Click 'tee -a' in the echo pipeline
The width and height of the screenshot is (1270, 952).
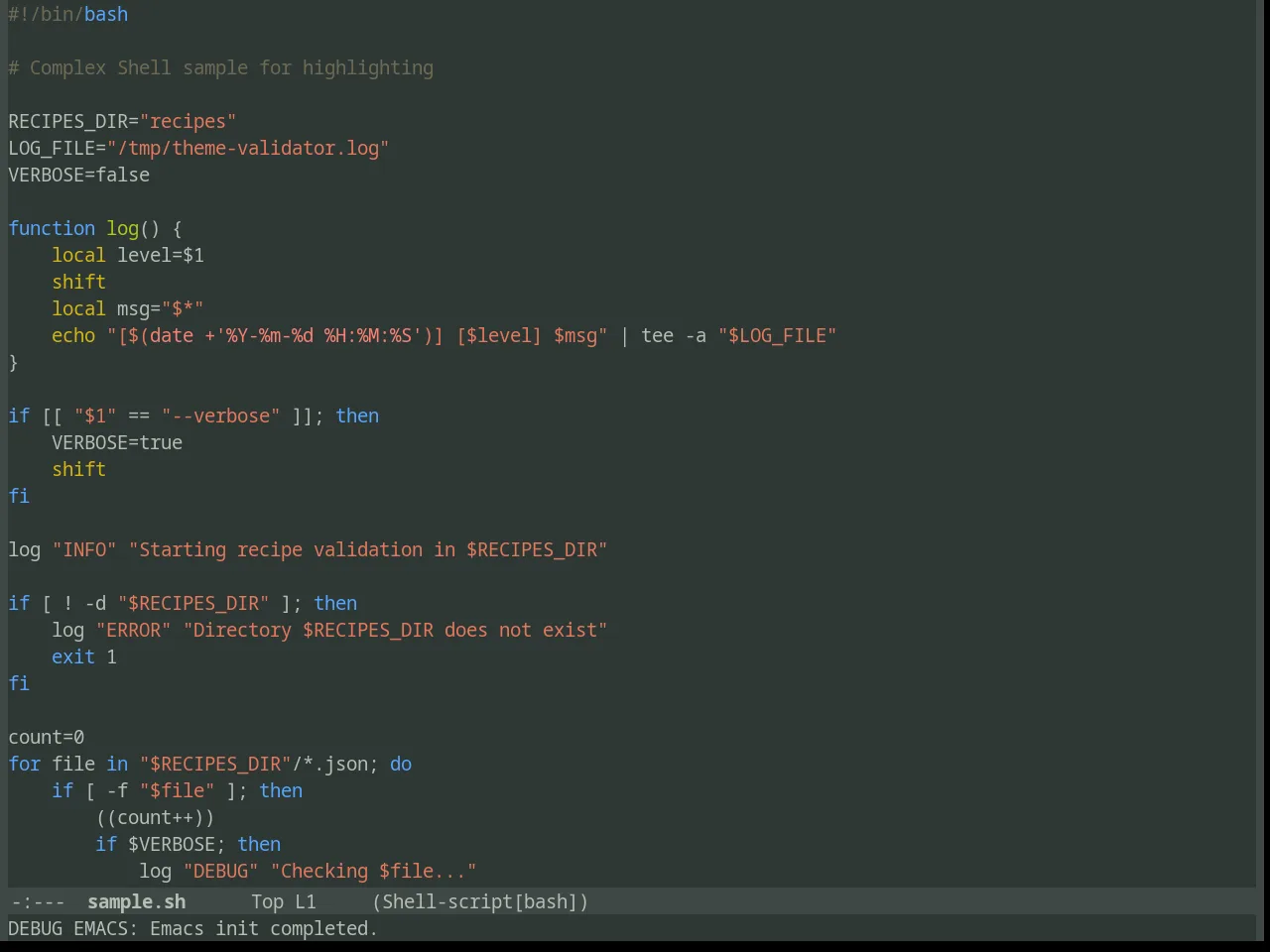(674, 335)
